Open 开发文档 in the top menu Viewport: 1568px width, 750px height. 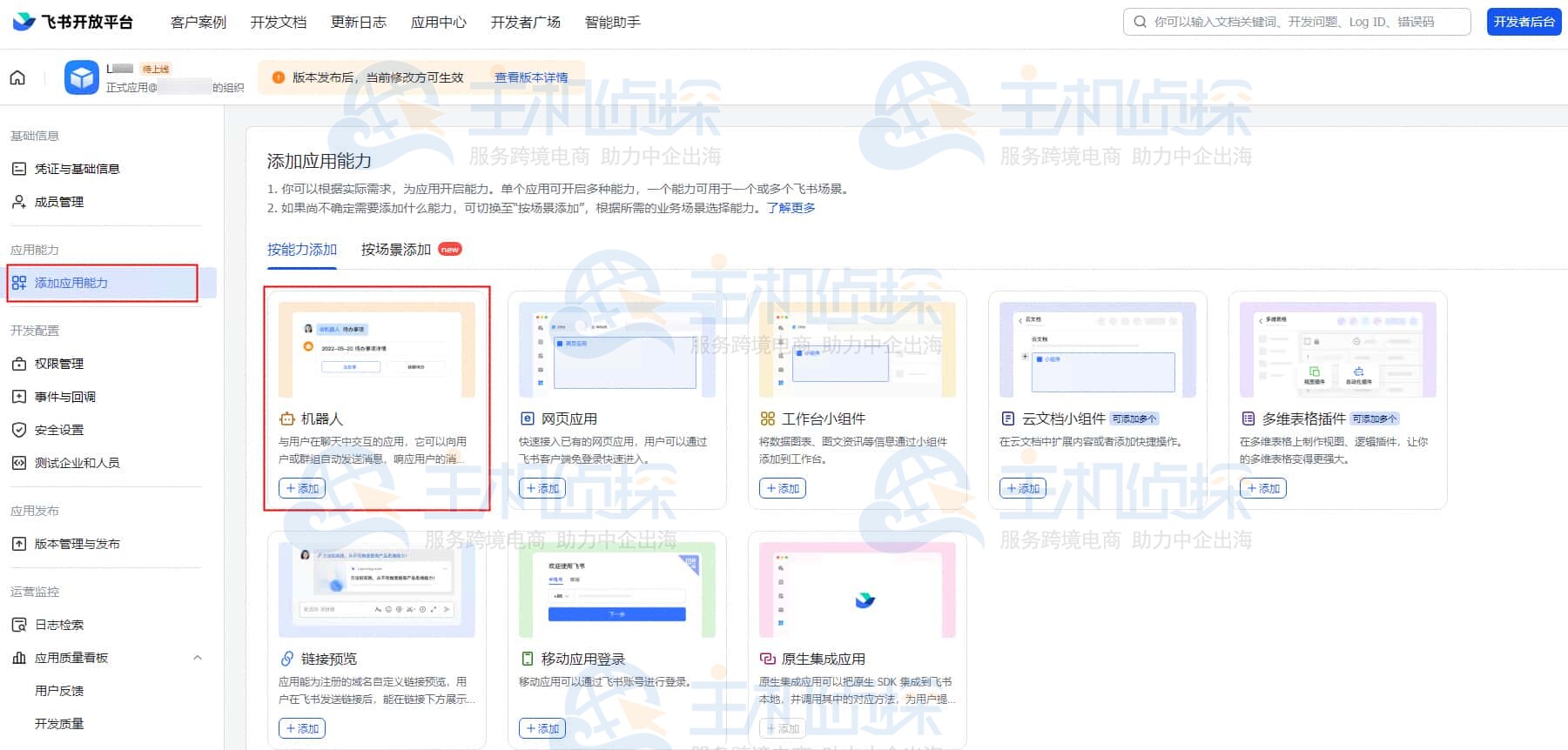click(x=278, y=22)
